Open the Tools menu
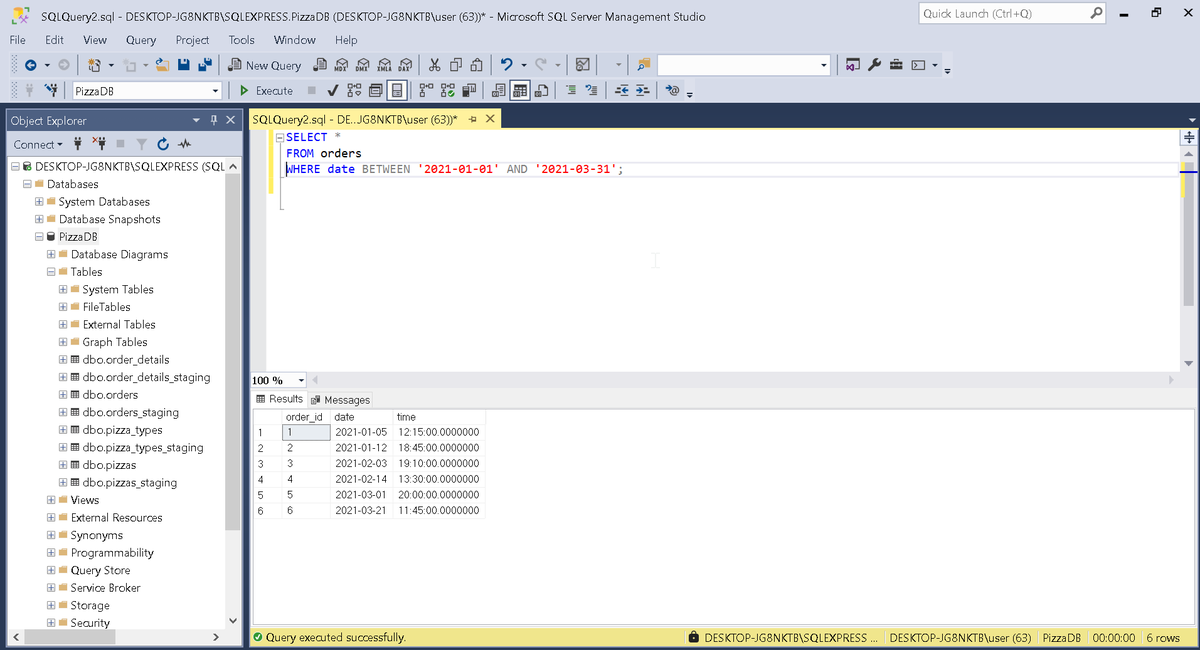The image size is (1200, 650). click(242, 40)
